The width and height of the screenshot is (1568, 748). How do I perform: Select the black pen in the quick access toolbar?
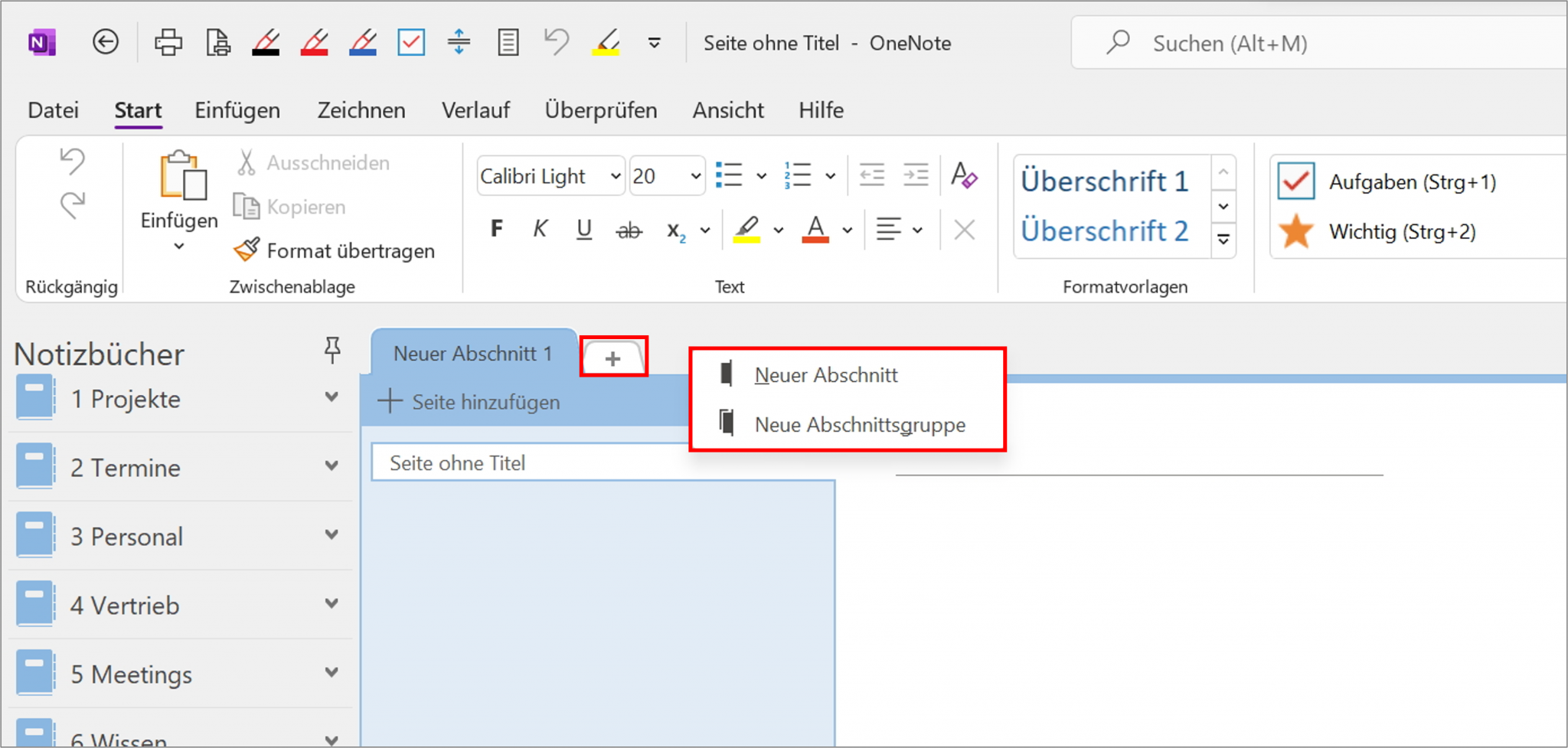[266, 42]
